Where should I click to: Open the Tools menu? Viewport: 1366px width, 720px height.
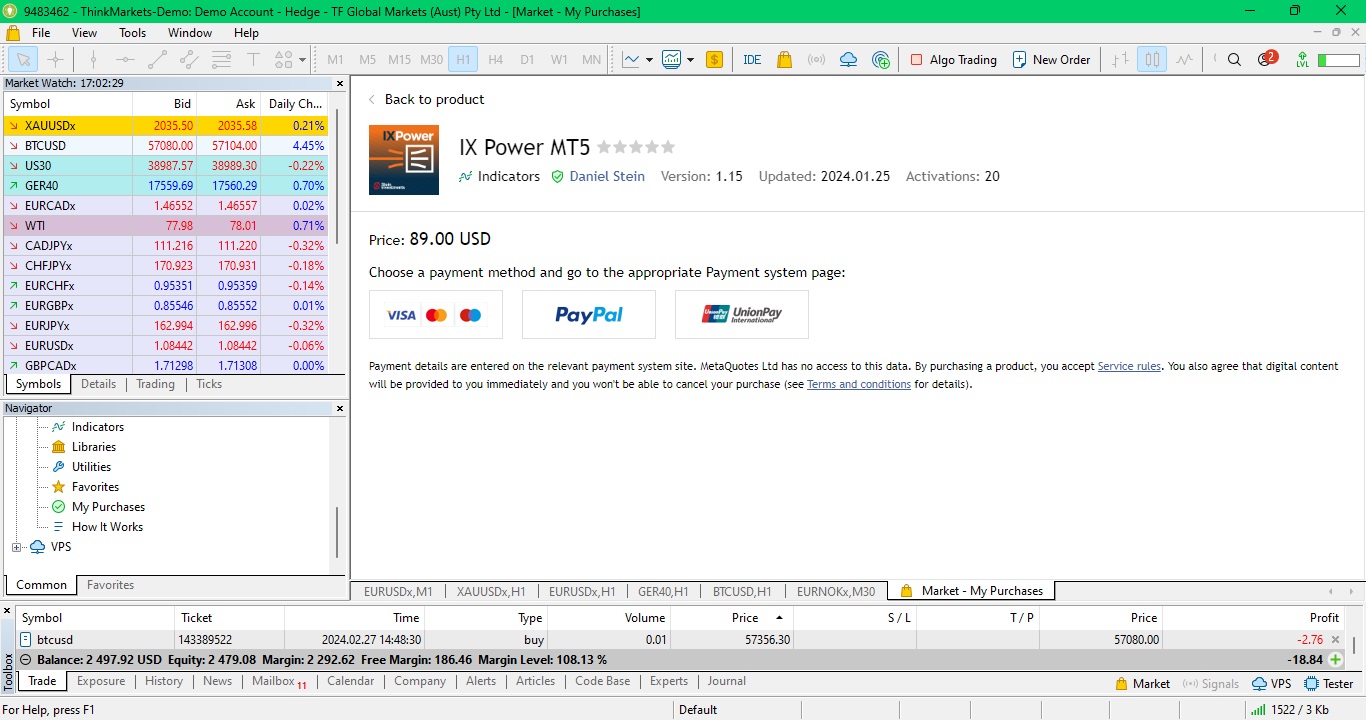point(133,33)
